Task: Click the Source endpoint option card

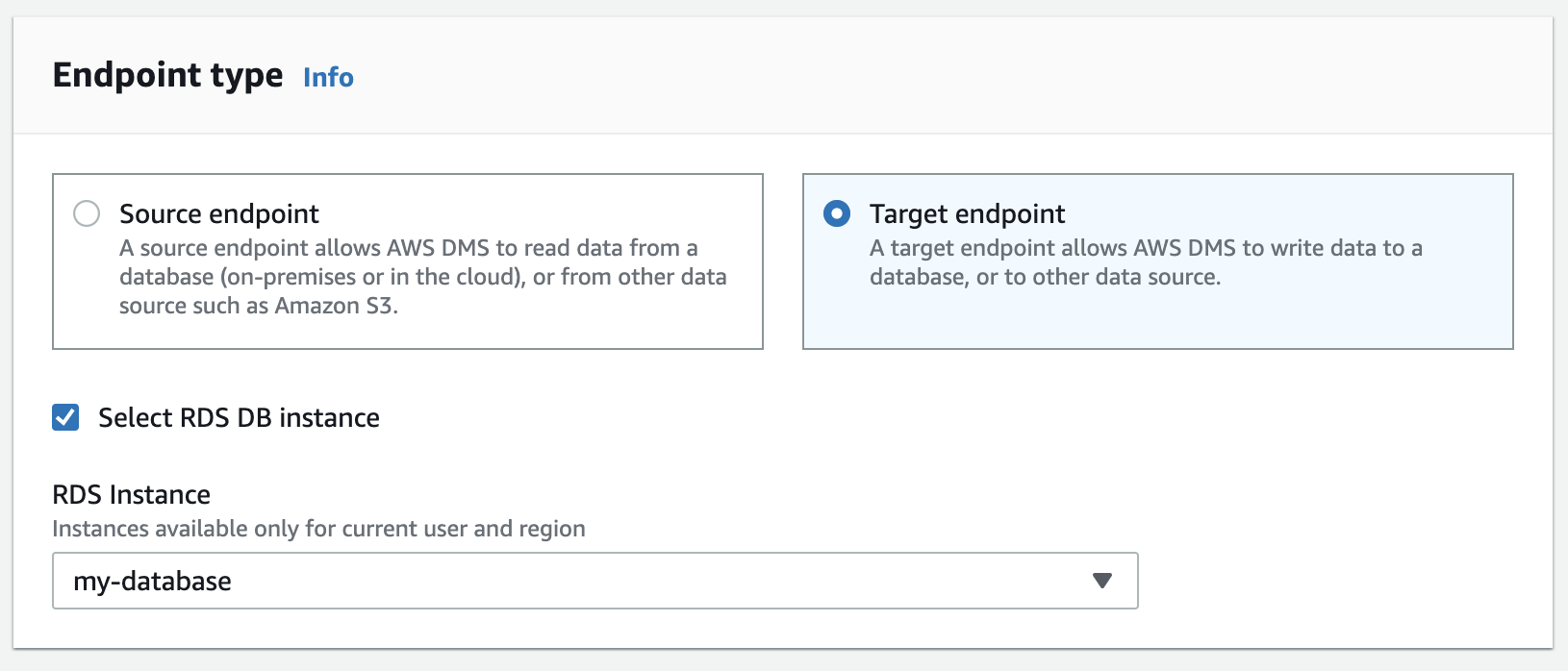Action: [x=407, y=260]
